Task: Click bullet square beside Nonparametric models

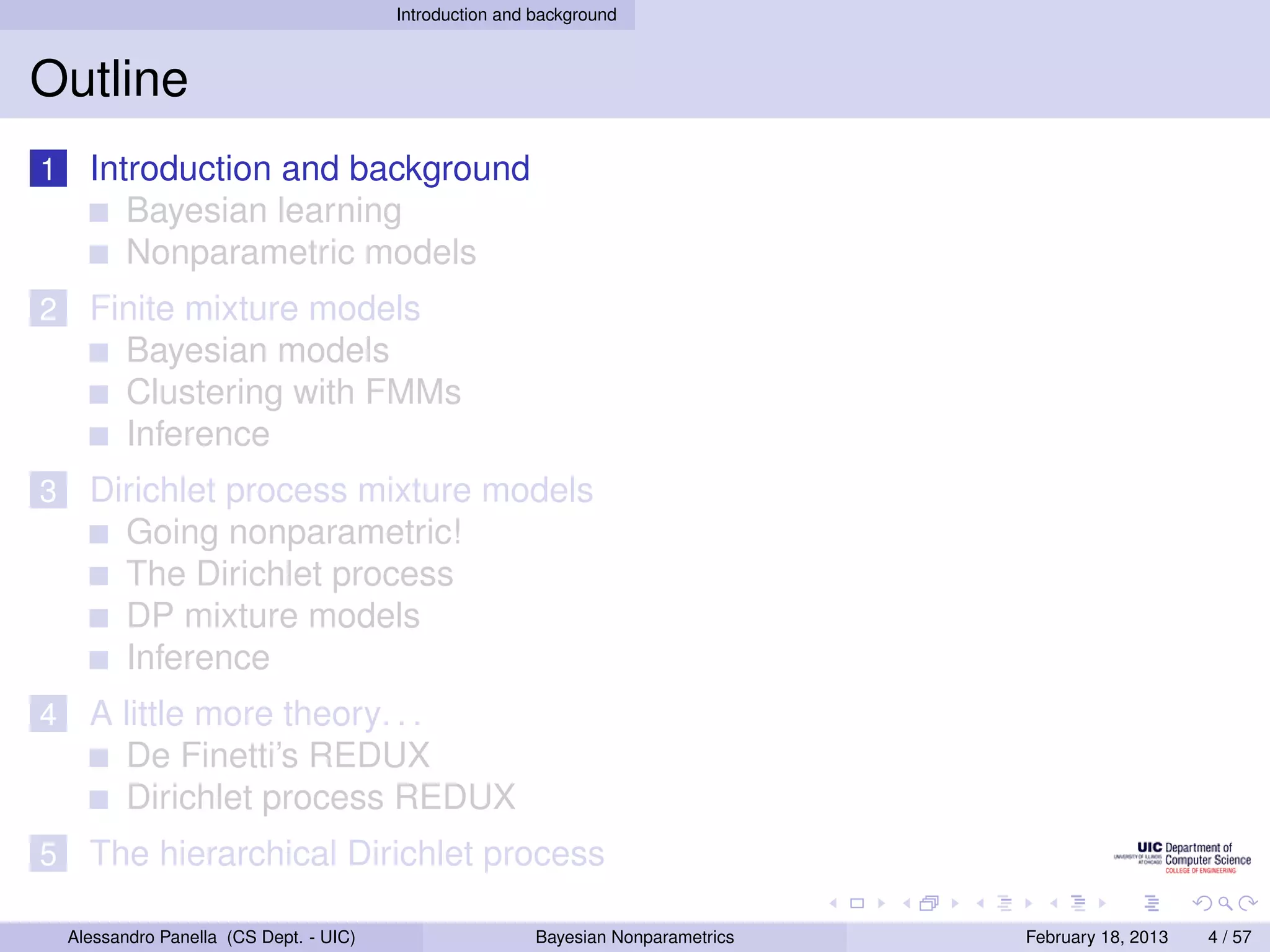Action: point(99,254)
